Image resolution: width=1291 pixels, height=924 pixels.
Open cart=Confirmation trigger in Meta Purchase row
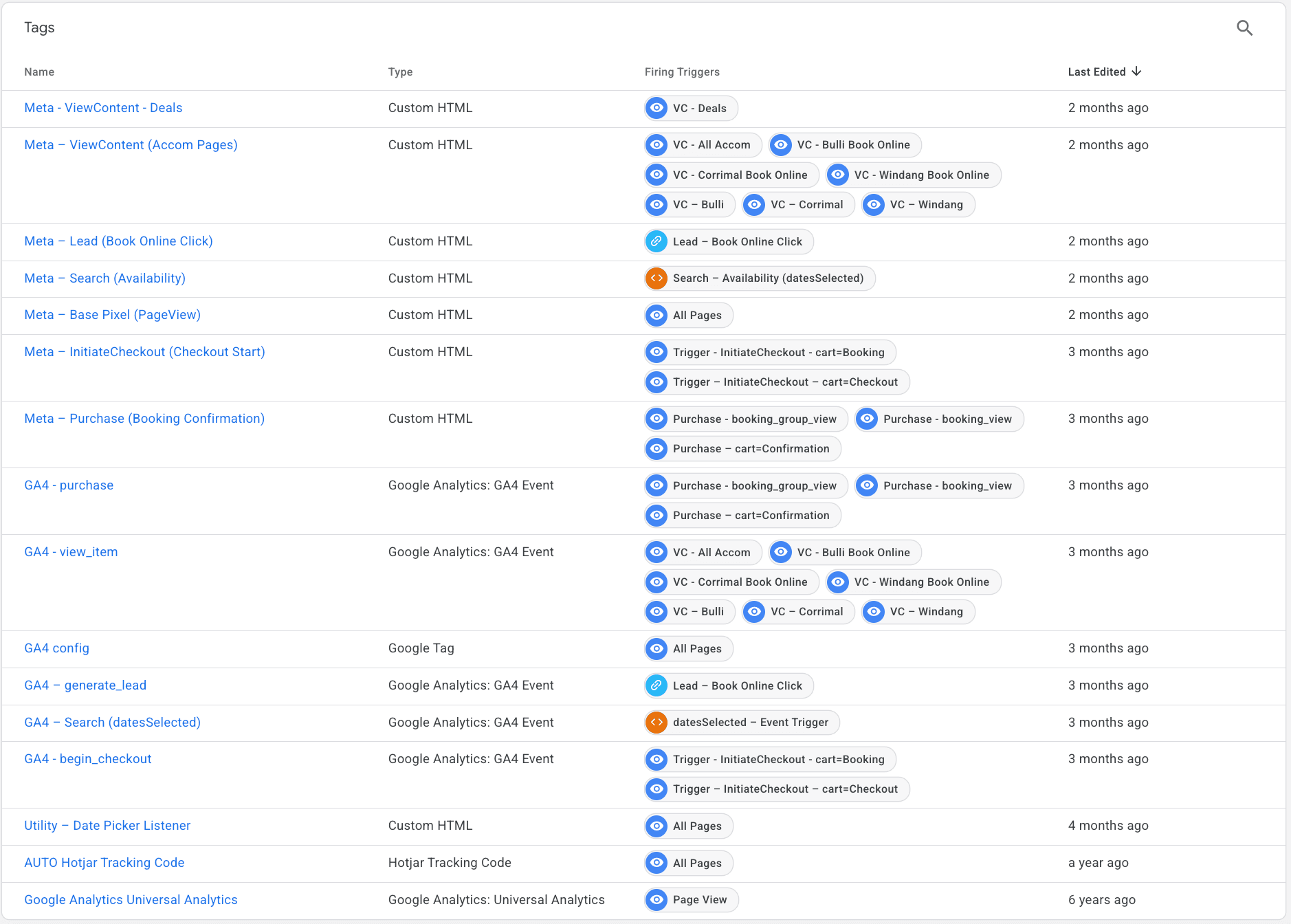[x=742, y=448]
